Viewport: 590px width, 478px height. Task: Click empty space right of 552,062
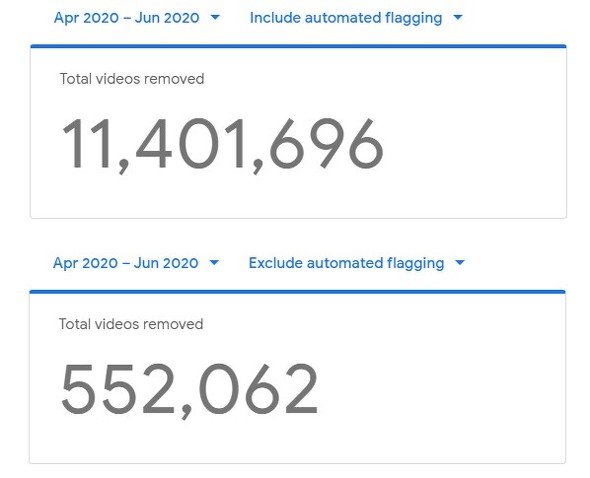[x=440, y=390]
